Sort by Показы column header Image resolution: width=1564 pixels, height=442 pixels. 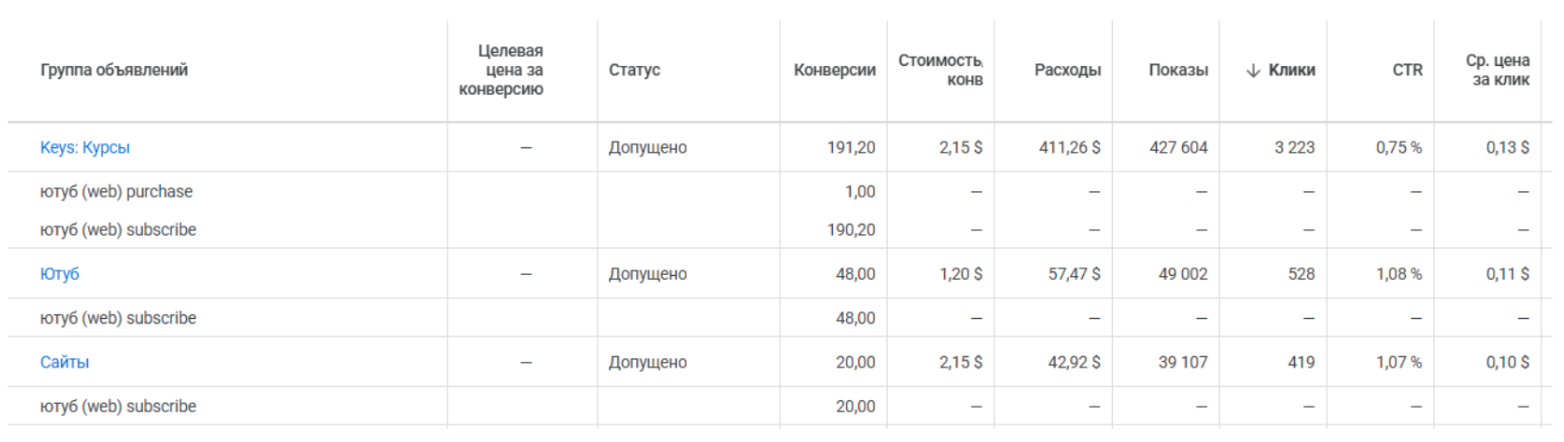pos(1178,70)
